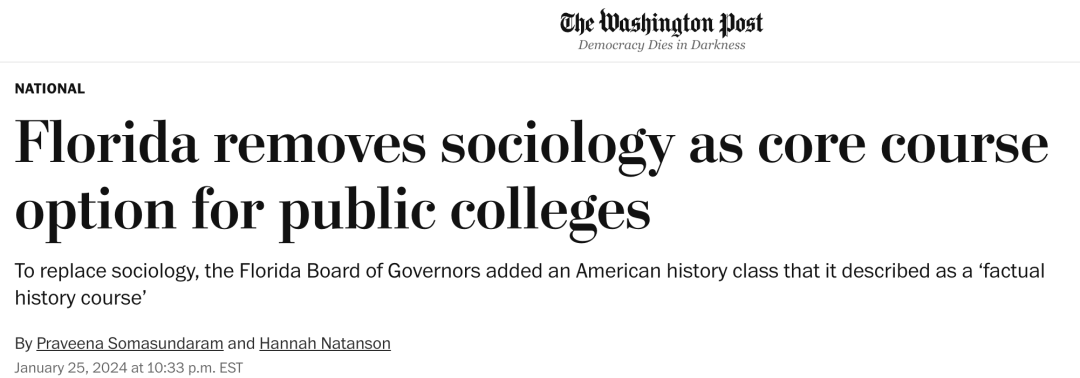Screen dimensions: 1080x378
Task: Click the word 'colleges' in the headline
Action: tap(550, 210)
